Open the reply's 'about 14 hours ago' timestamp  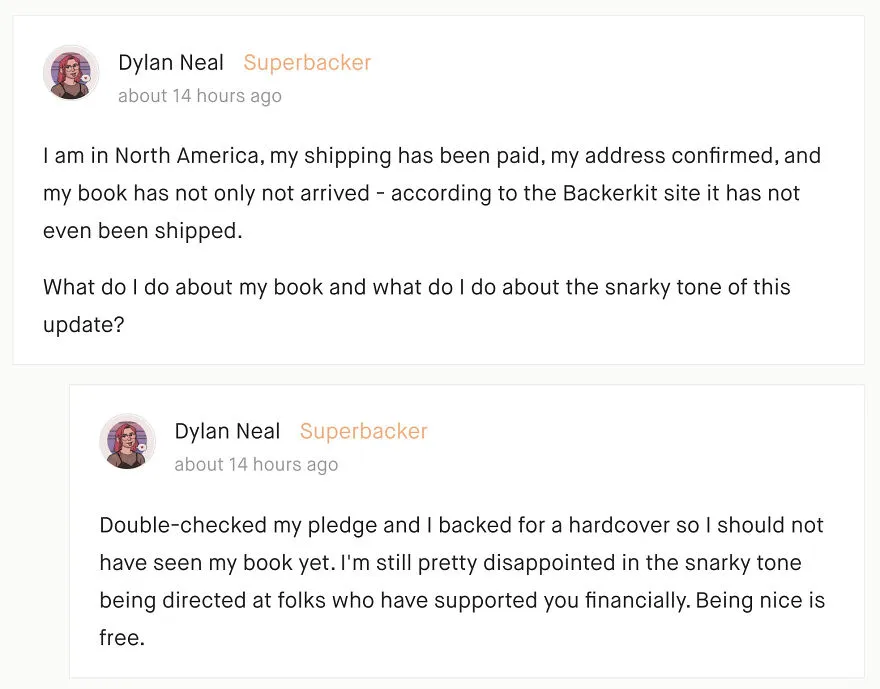tap(256, 465)
